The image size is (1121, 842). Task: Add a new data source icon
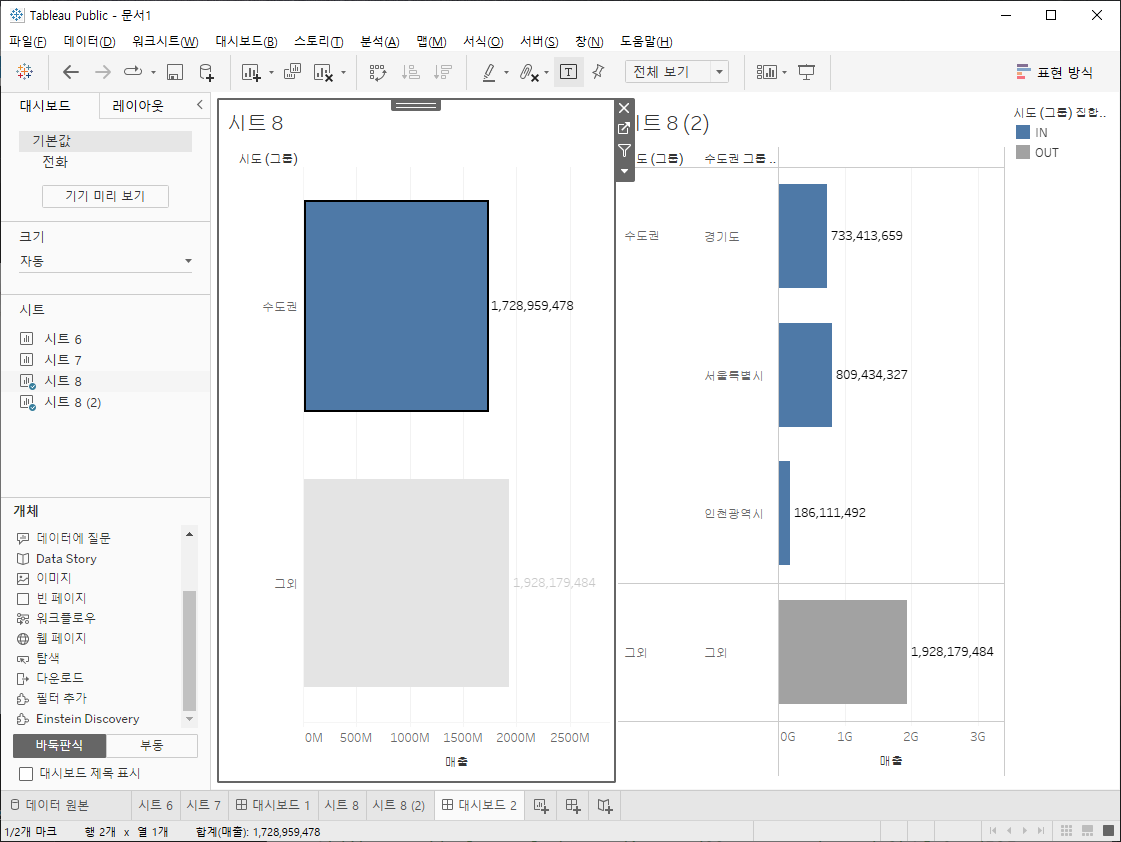click(206, 71)
